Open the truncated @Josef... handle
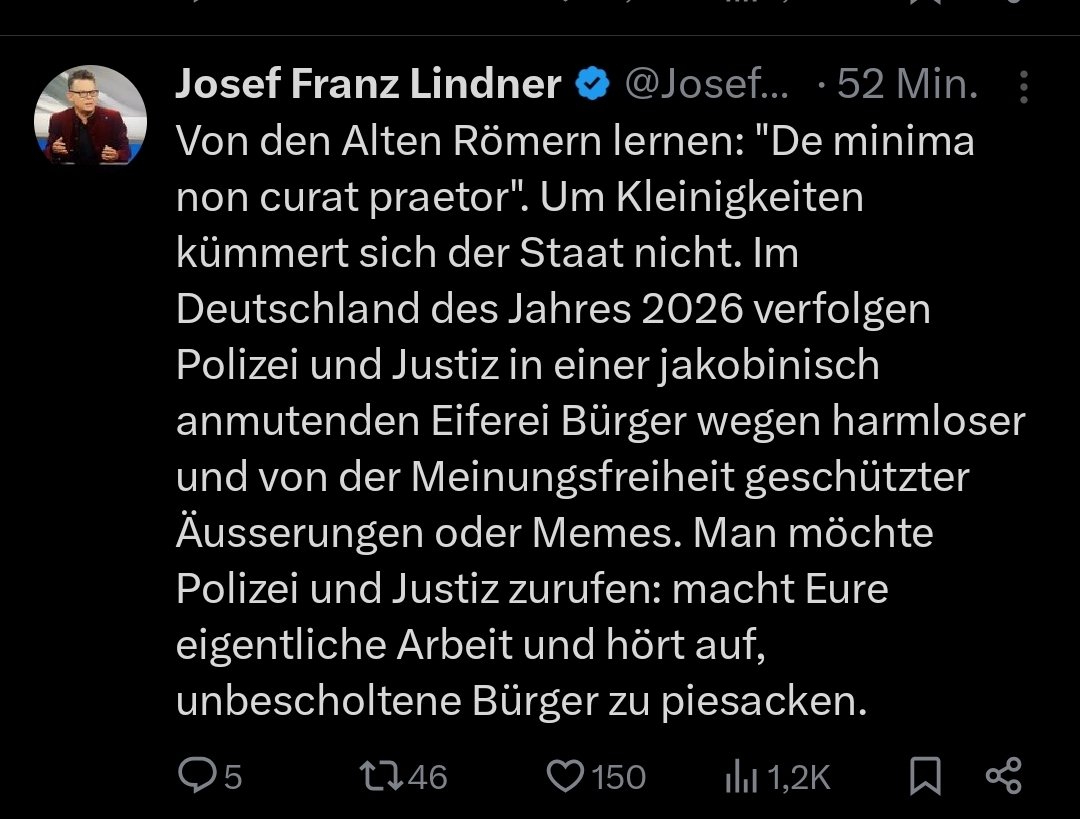Viewport: 1080px width, 819px height. click(x=707, y=86)
